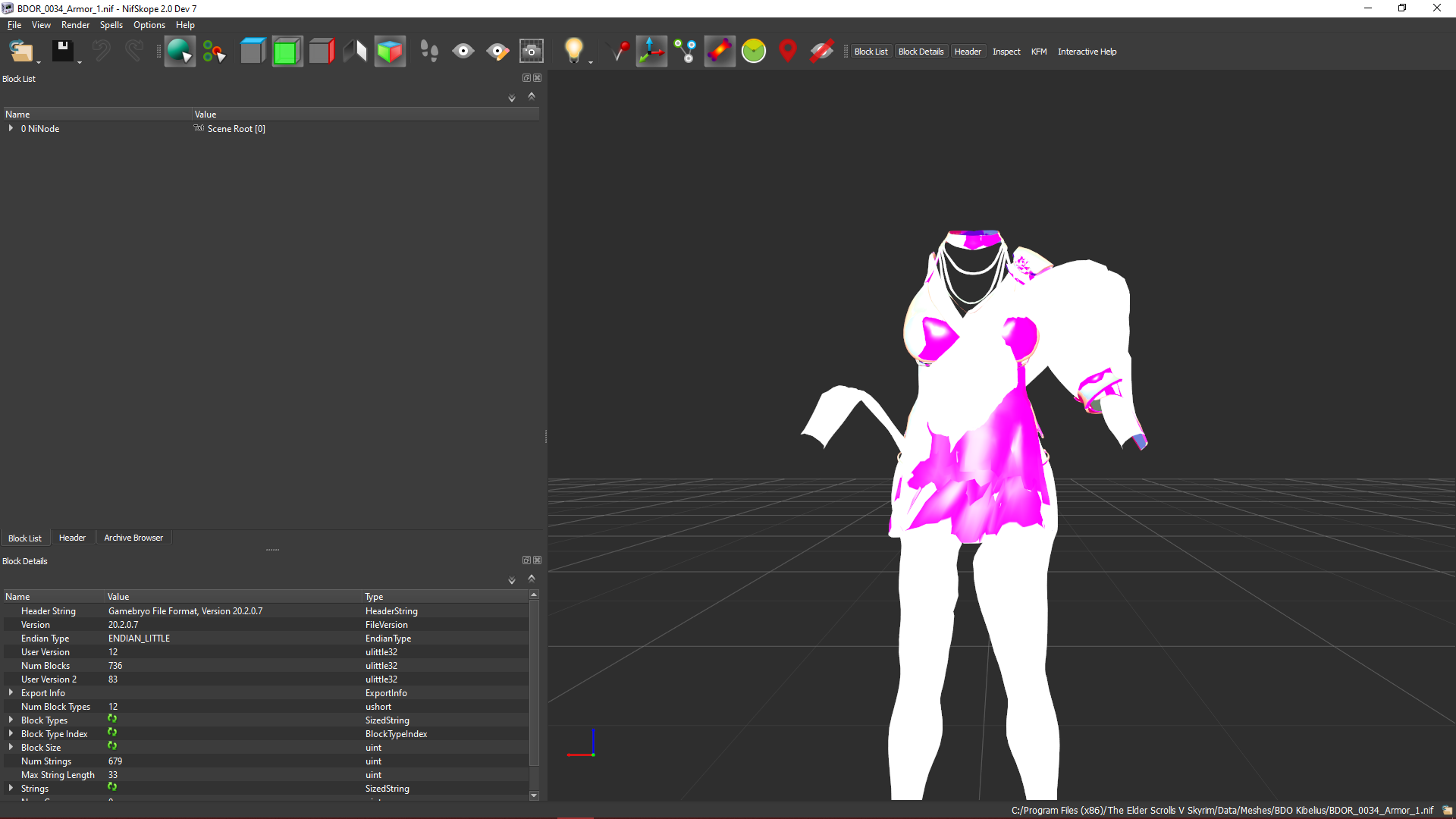This screenshot has height=819, width=1456.
Task: Expand the Block Size row
Action: tap(11, 747)
